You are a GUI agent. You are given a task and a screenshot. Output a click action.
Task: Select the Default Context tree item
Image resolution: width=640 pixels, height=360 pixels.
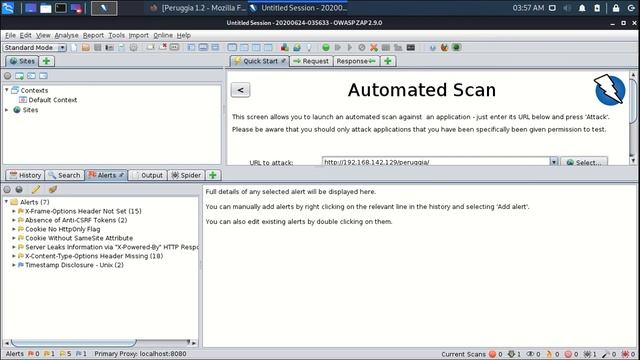click(48, 100)
